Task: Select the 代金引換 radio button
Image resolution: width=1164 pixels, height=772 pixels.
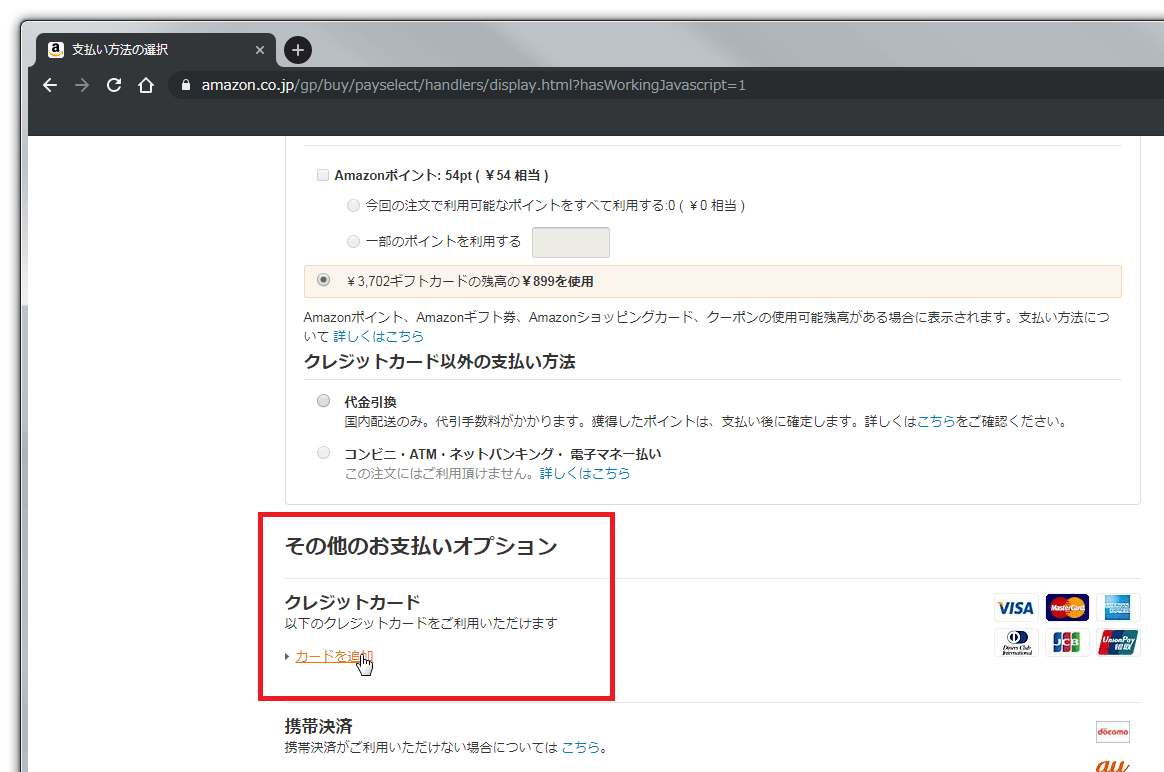Action: (323, 401)
